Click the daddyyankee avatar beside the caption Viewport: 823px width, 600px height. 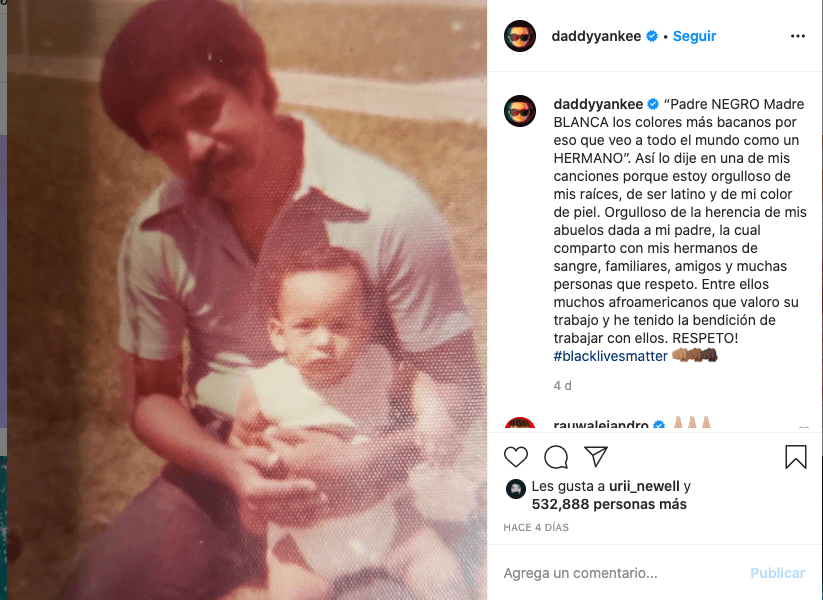520,111
